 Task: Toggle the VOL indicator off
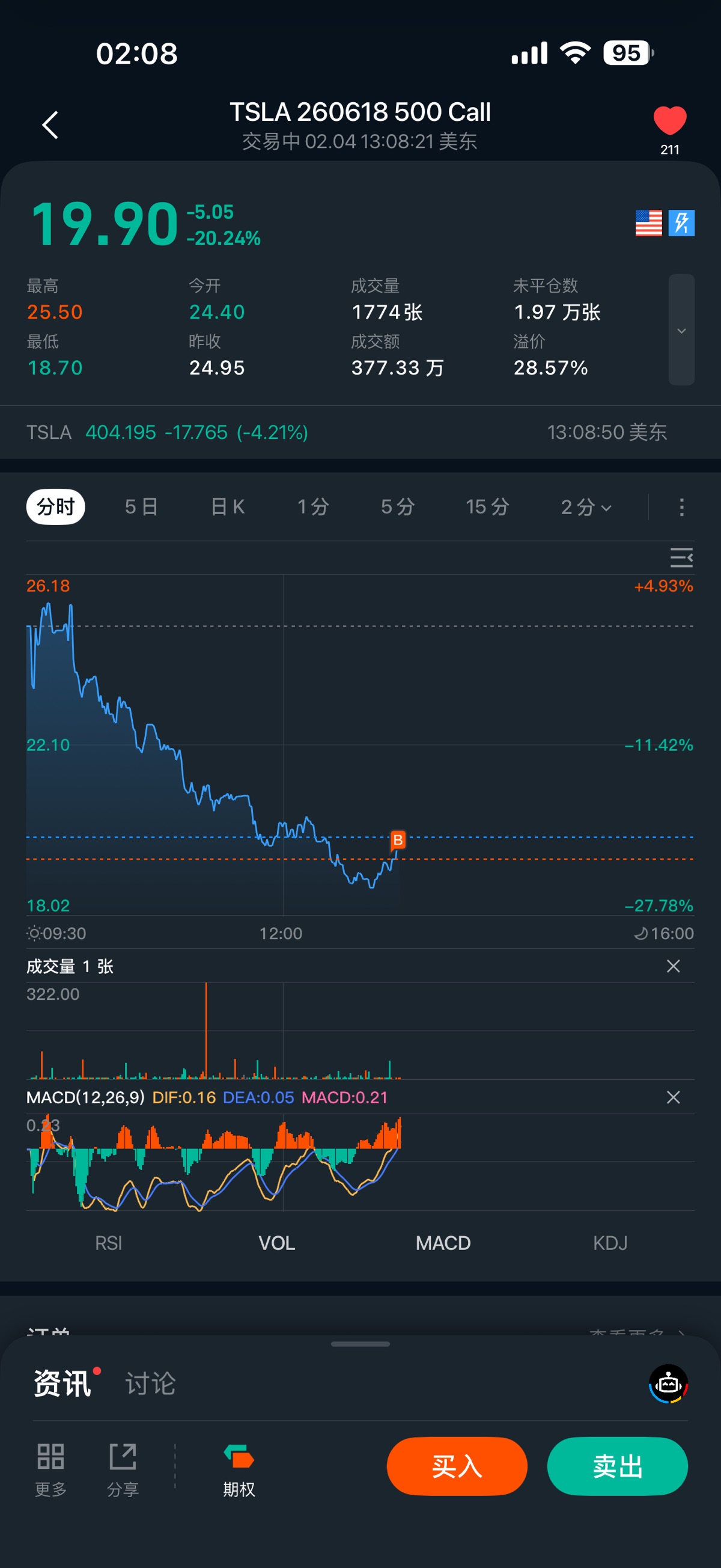(277, 1243)
